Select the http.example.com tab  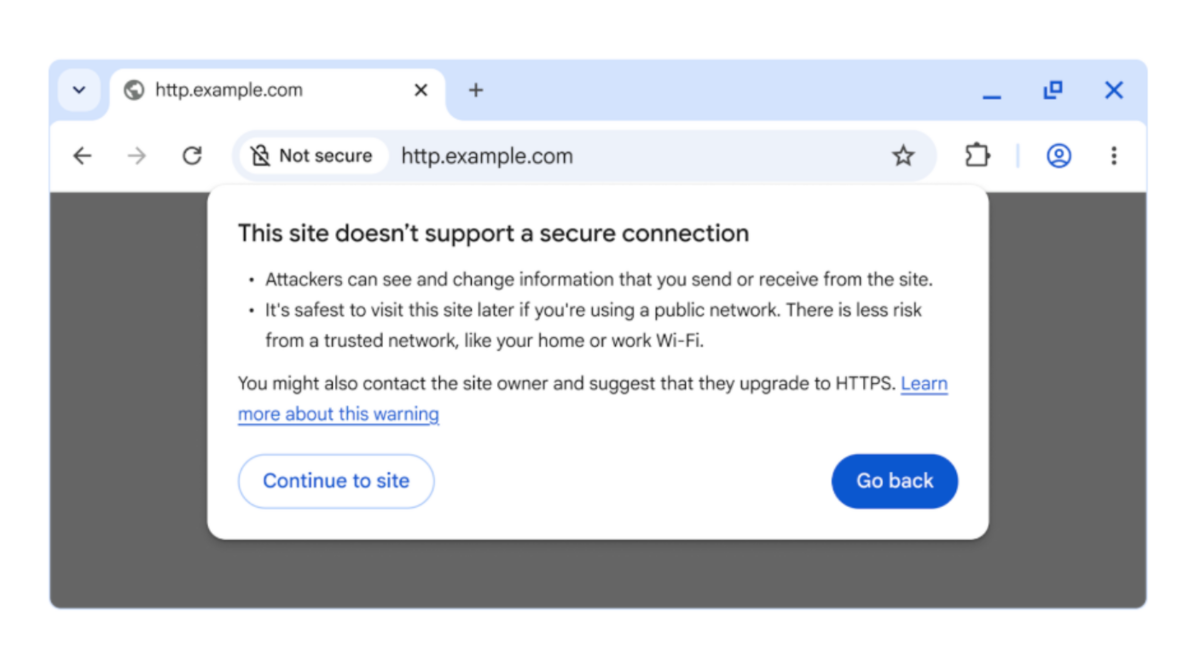[x=228, y=90]
